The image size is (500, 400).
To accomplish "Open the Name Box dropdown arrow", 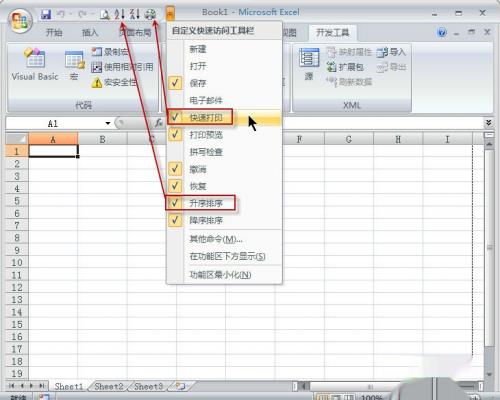I will (x=108, y=123).
